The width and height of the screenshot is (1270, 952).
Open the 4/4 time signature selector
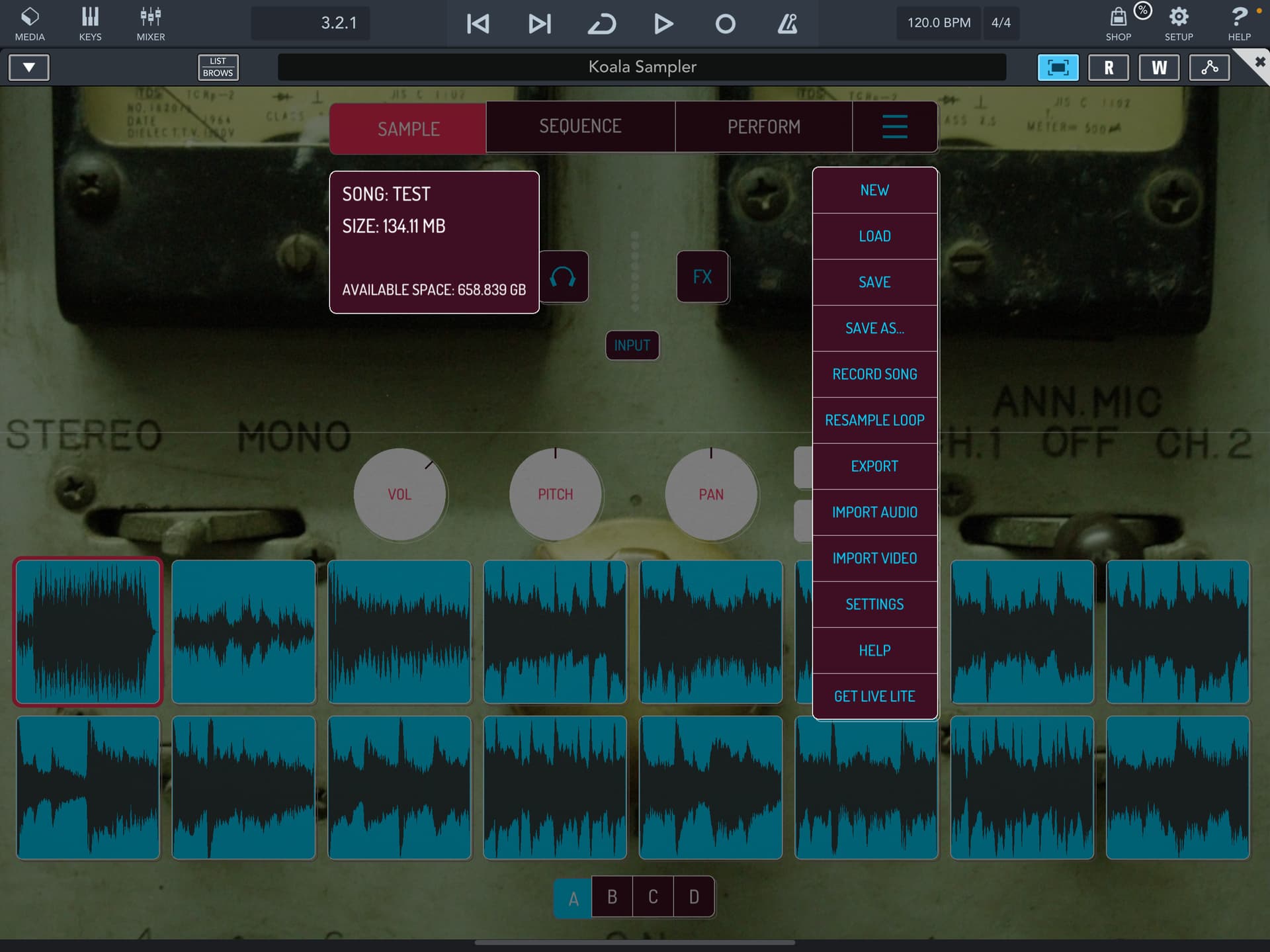[1001, 23]
